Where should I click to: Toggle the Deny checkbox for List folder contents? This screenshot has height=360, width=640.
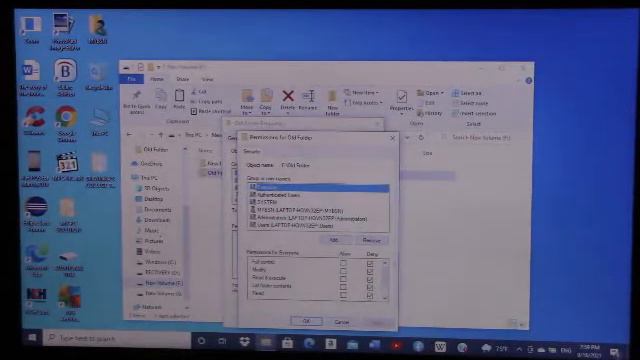pyautogui.click(x=370, y=288)
